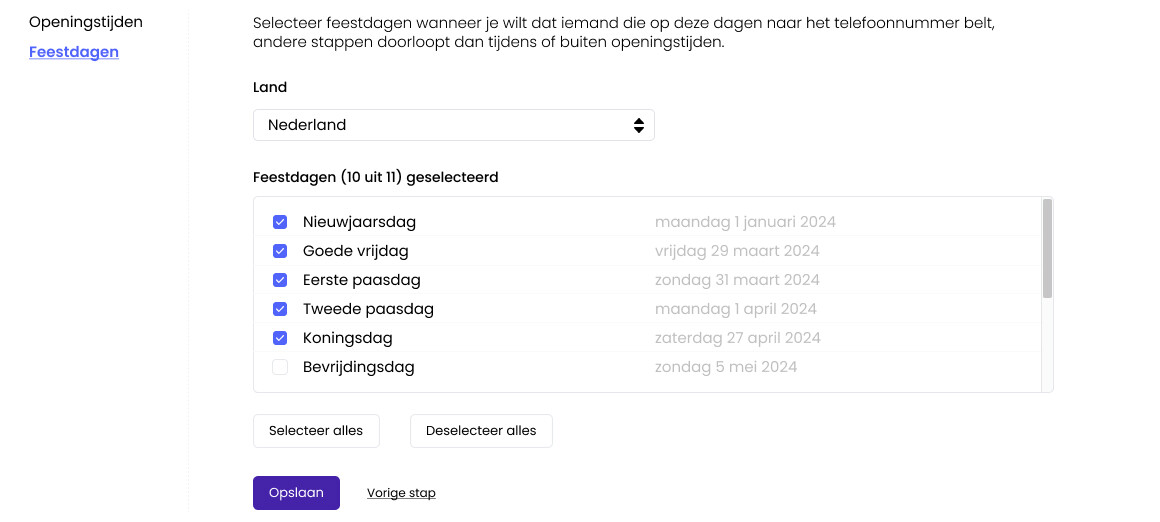Uncheck the Koningsdag checkbox

(280, 338)
